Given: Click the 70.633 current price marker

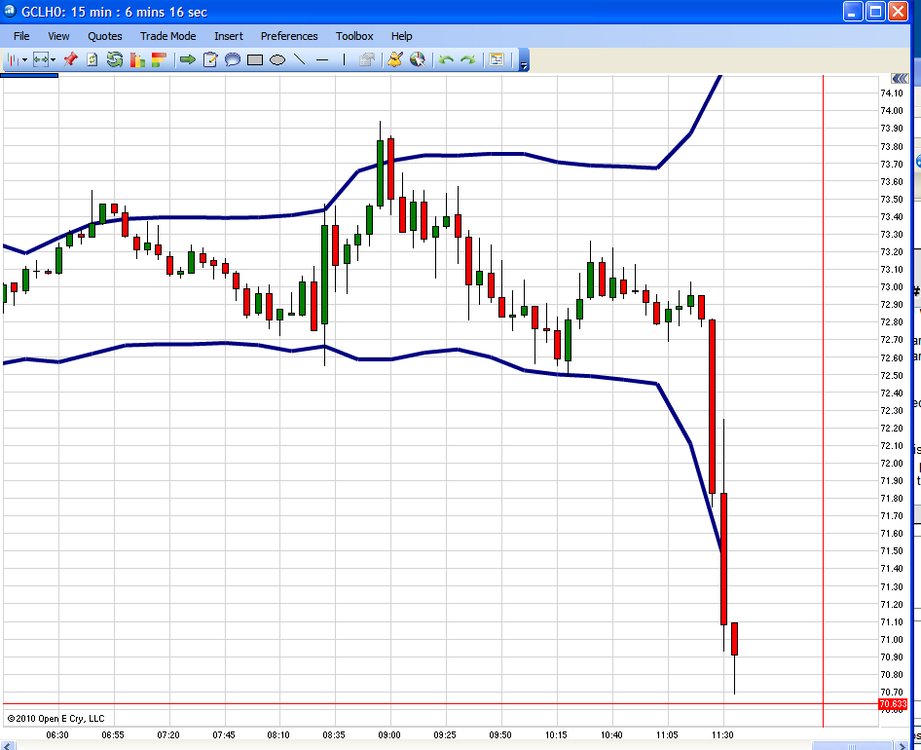Looking at the screenshot, I should coord(893,704).
